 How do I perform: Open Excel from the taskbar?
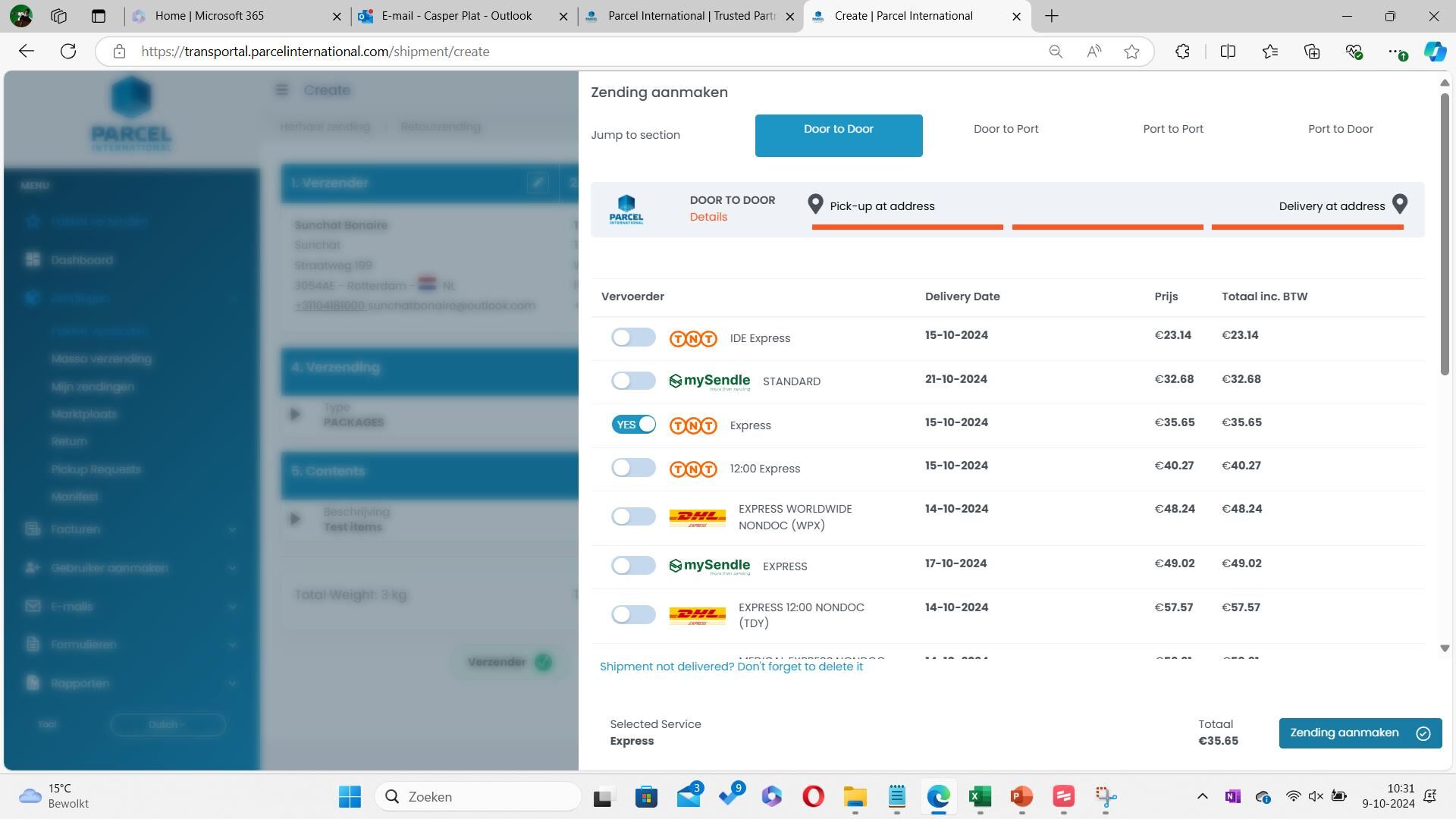point(980,796)
